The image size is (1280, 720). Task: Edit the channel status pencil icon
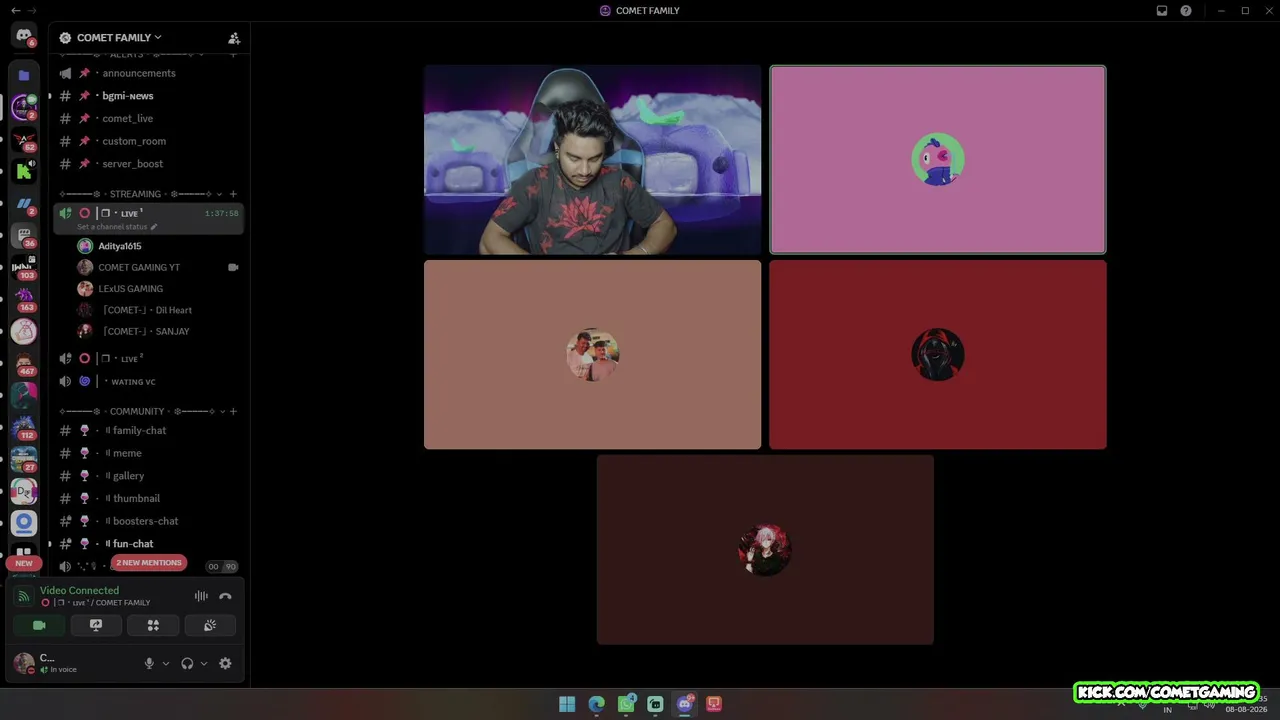click(153, 227)
